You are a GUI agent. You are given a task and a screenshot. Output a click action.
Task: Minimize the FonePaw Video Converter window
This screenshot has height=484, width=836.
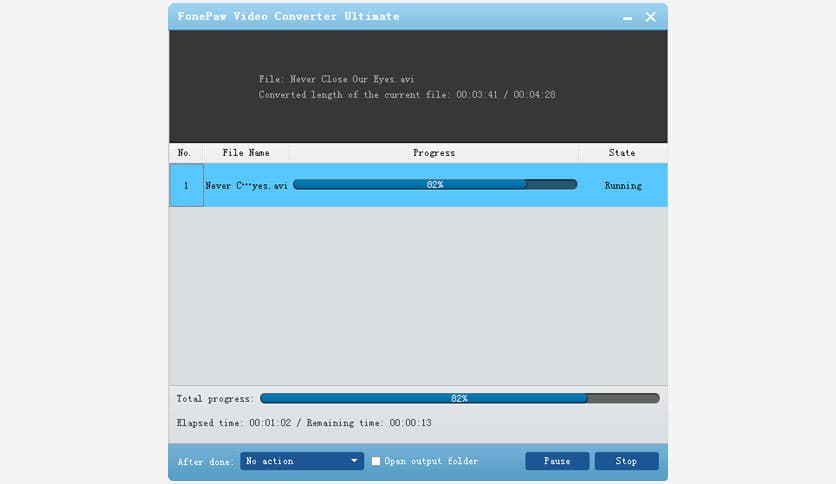click(x=628, y=18)
